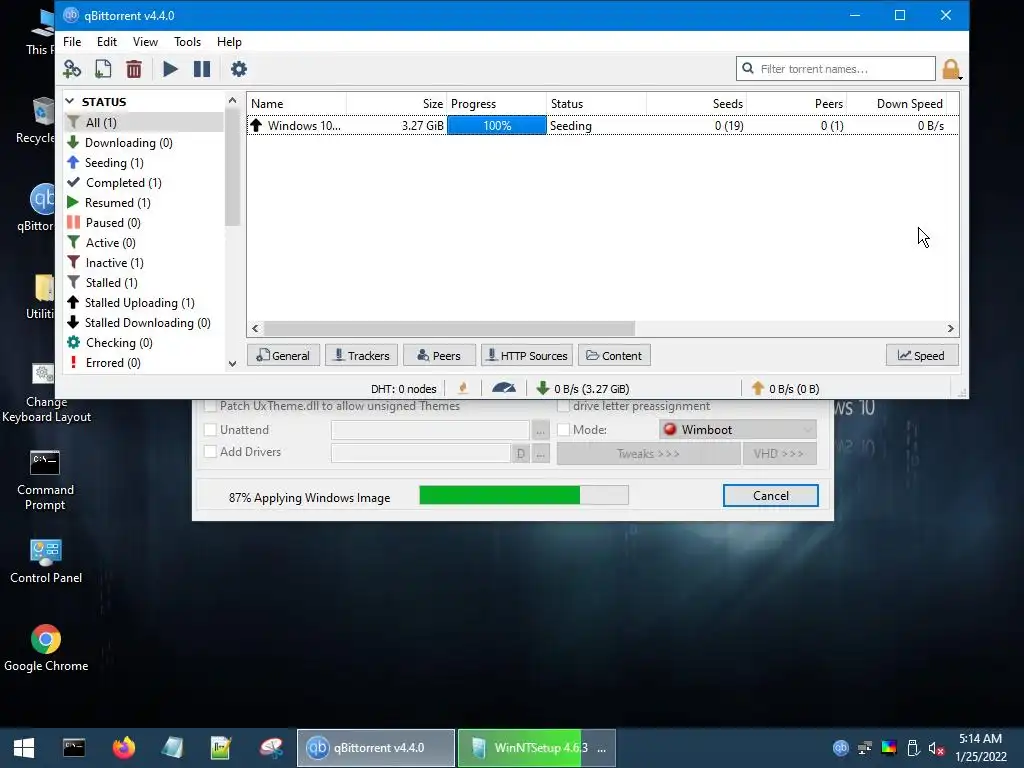Open the View menu
Screen dimensions: 1024x768
[x=145, y=42]
